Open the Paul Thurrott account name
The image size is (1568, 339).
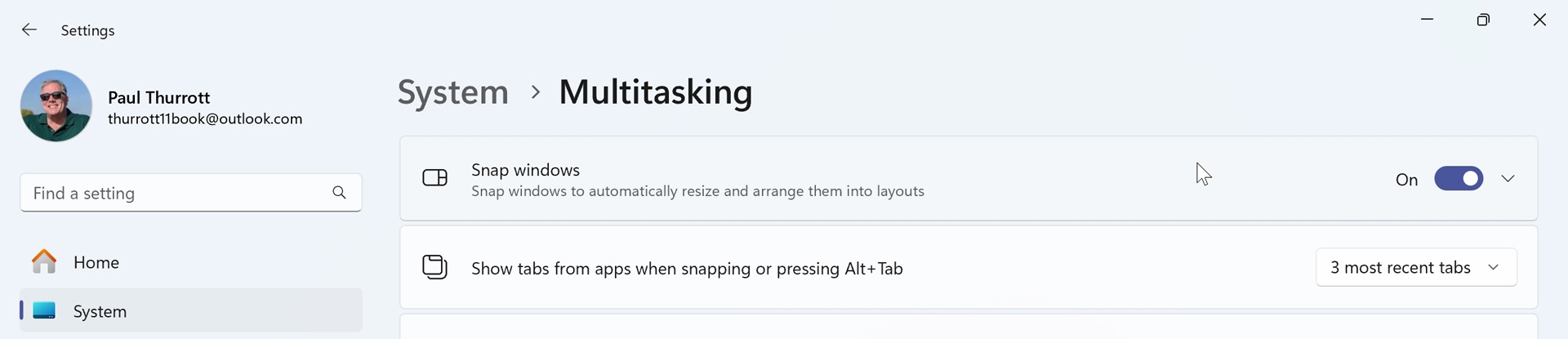158,97
